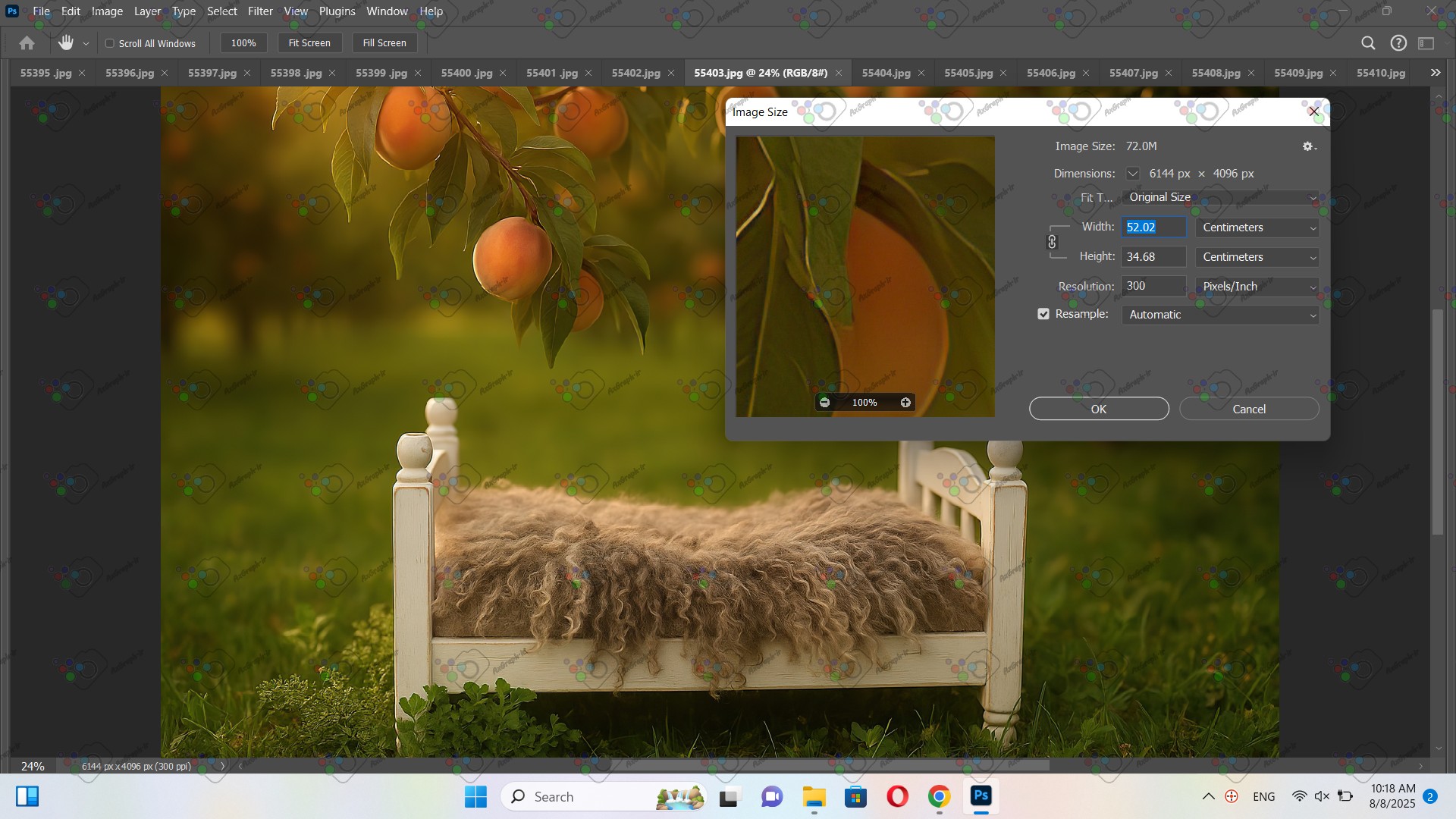Zoom in the preview with plus icon
Image resolution: width=1456 pixels, height=819 pixels.
[x=905, y=403]
